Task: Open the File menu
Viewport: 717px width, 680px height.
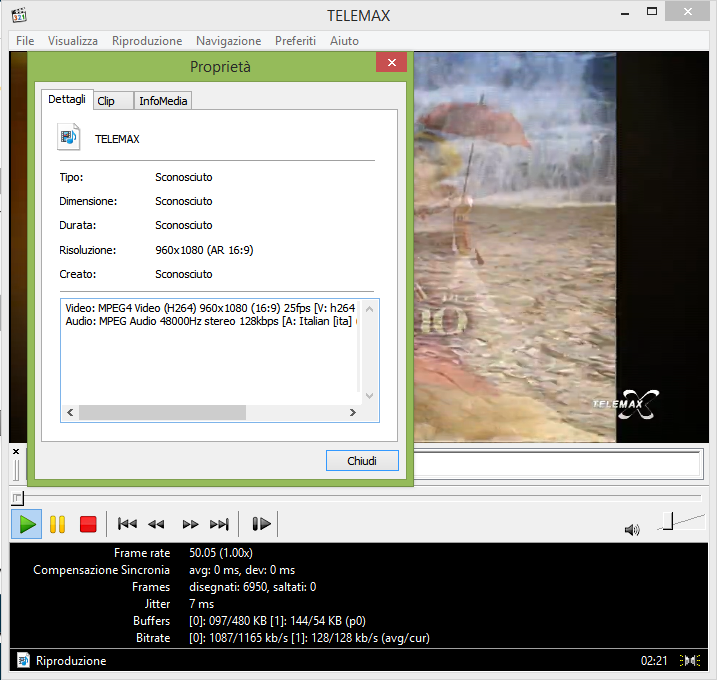Action: point(25,41)
